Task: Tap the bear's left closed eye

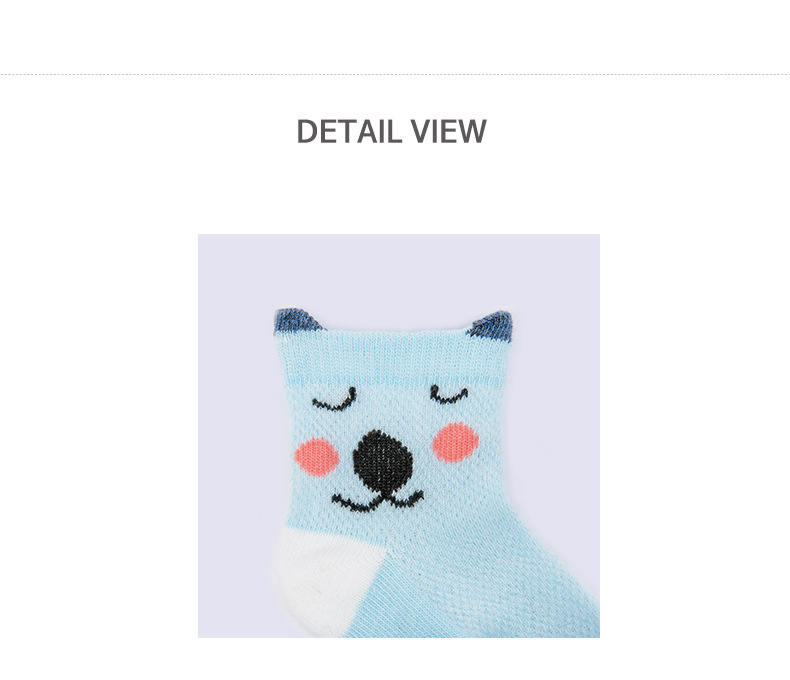Action: (334, 399)
